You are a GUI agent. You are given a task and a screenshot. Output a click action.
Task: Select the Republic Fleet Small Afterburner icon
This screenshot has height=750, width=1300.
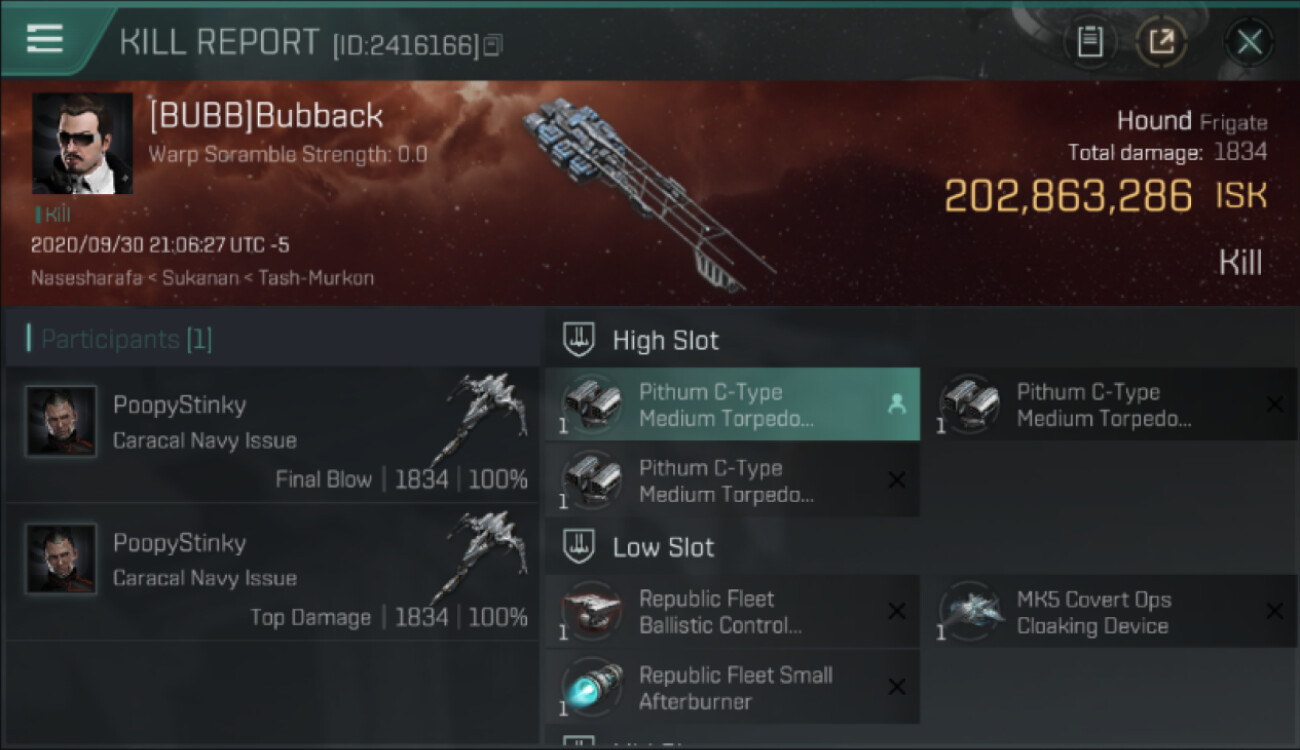click(x=590, y=687)
